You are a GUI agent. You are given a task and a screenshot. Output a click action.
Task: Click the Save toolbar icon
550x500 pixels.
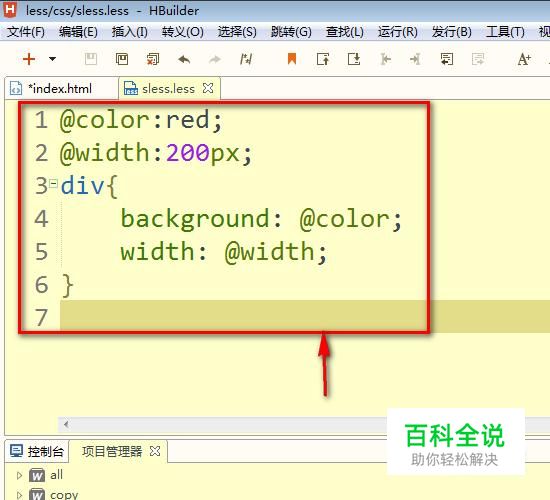pyautogui.click(x=91, y=59)
